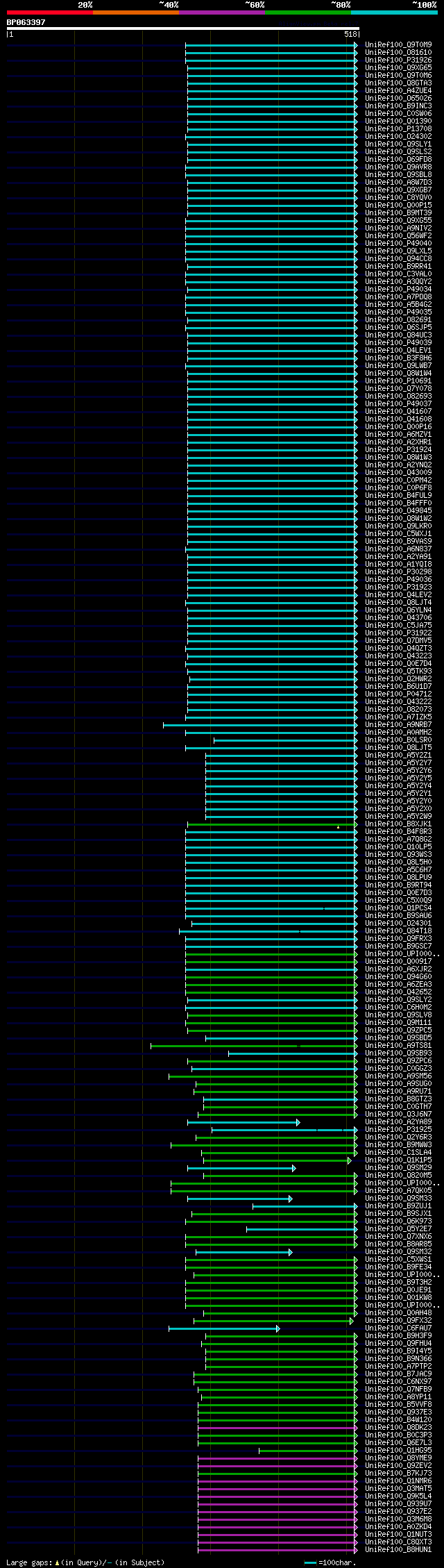Select UniRef100_Q8LPU9 label
The width and height of the screenshot is (444, 1568).
click(399, 878)
